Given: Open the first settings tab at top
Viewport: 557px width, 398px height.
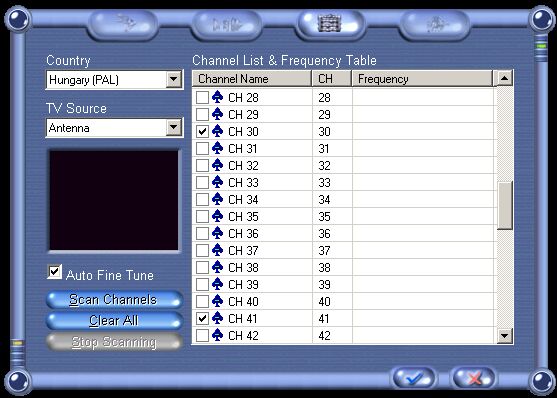Looking at the screenshot, I should [123, 25].
